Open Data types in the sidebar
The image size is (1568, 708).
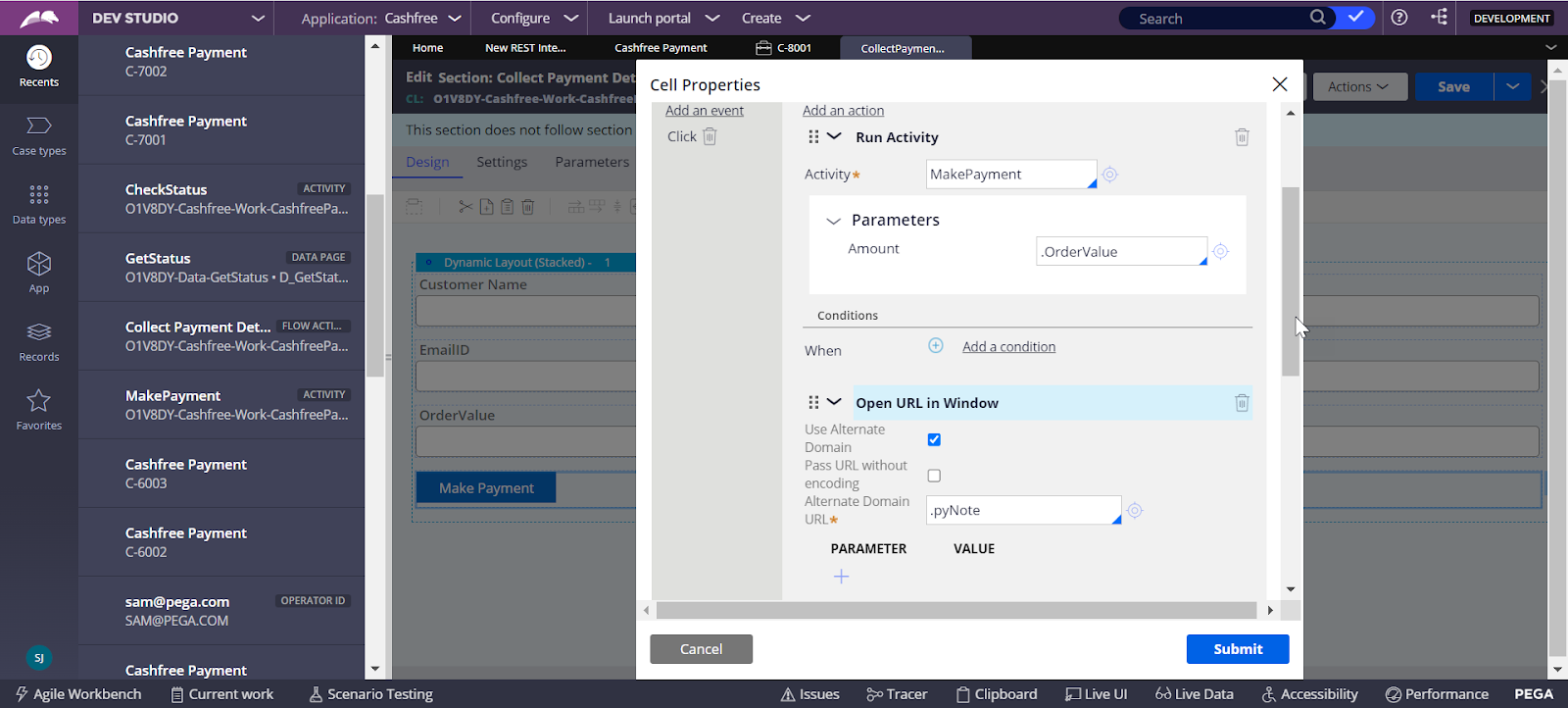[x=39, y=204]
